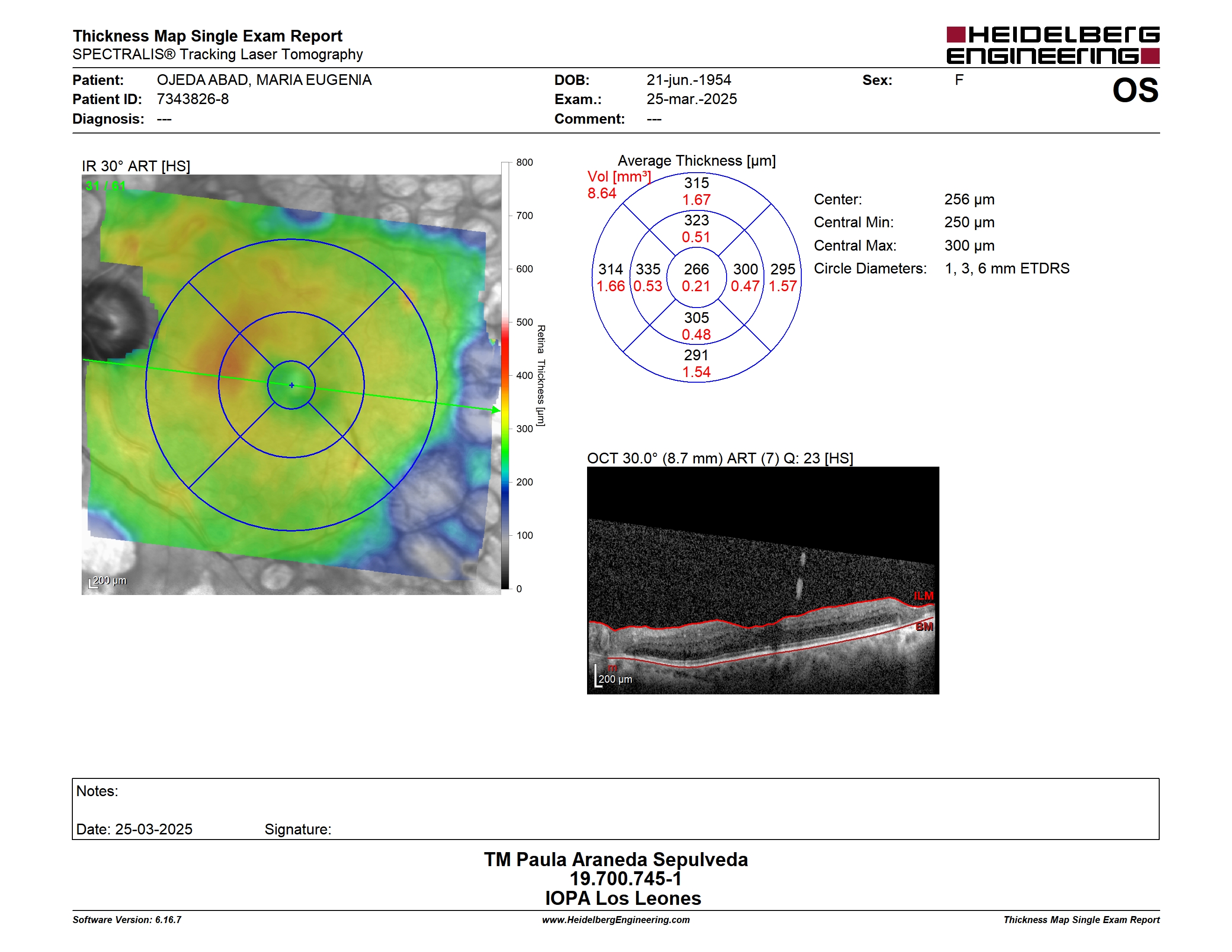Click the Sex value F
Image resolution: width=1232 pixels, height=952 pixels.
pos(959,80)
